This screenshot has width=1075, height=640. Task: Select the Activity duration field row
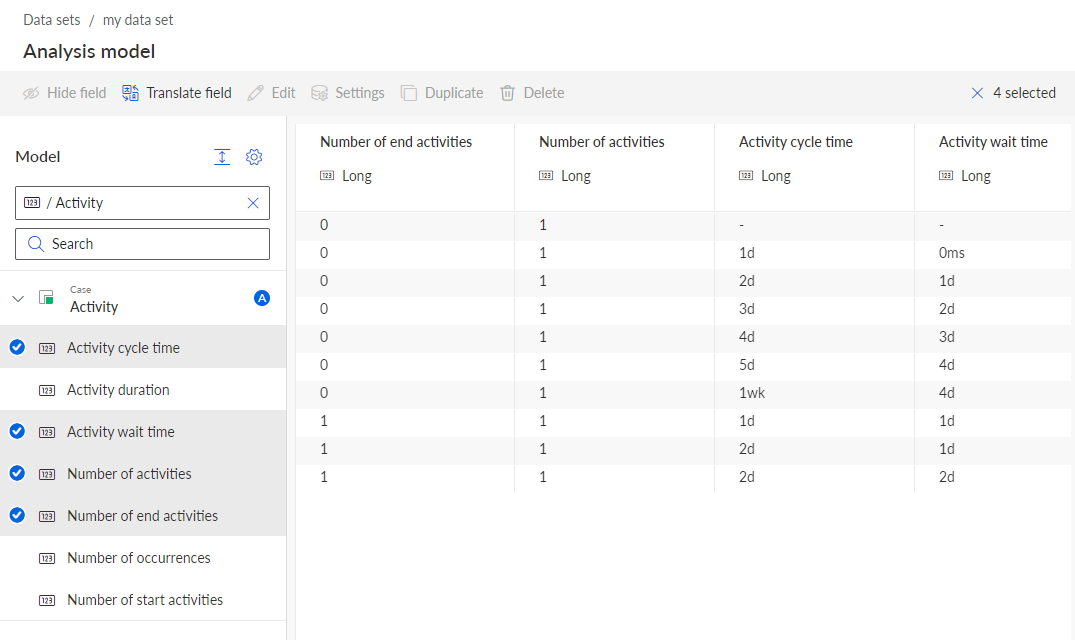coord(143,390)
